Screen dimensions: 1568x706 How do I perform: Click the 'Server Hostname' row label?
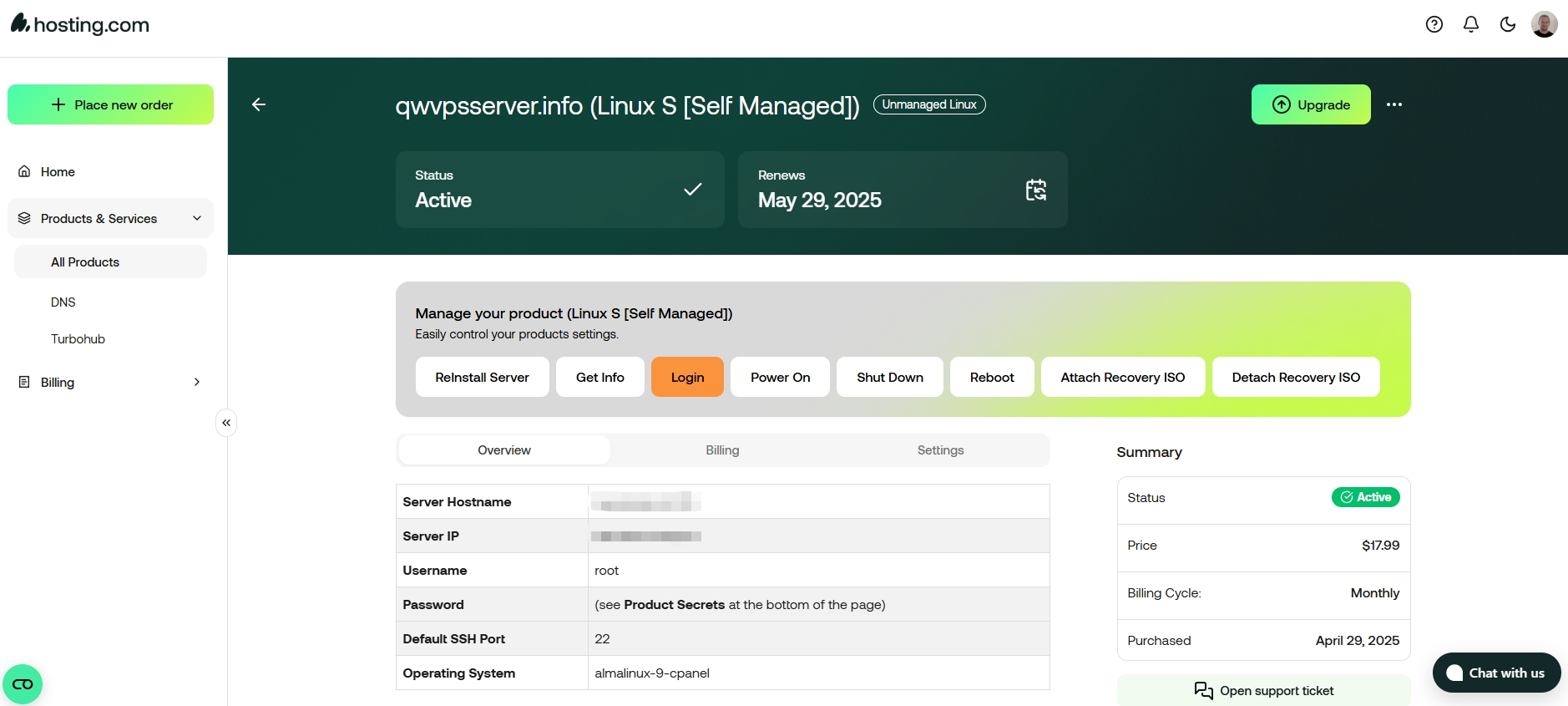tap(457, 501)
